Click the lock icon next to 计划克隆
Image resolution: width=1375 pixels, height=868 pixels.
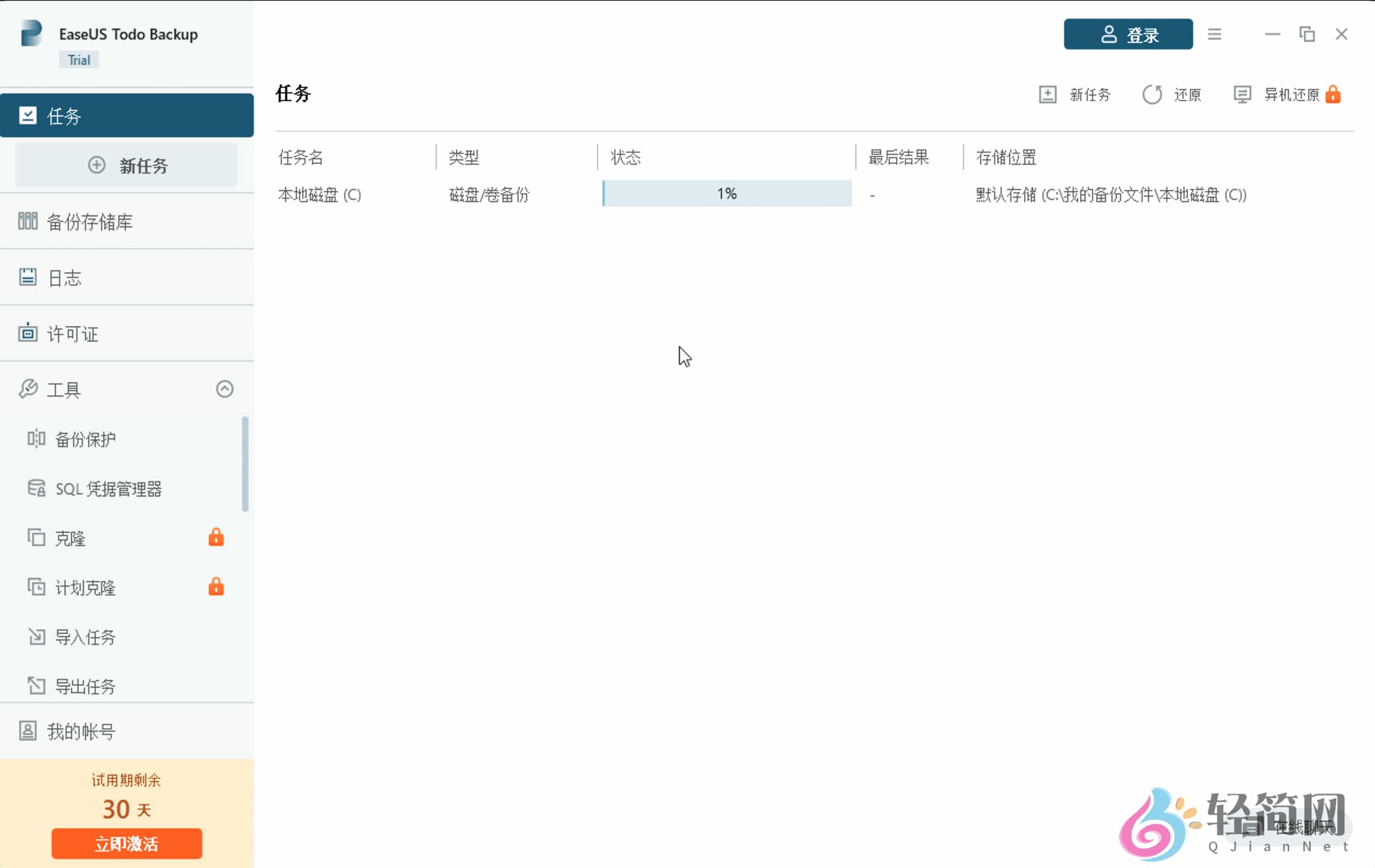[216, 587]
